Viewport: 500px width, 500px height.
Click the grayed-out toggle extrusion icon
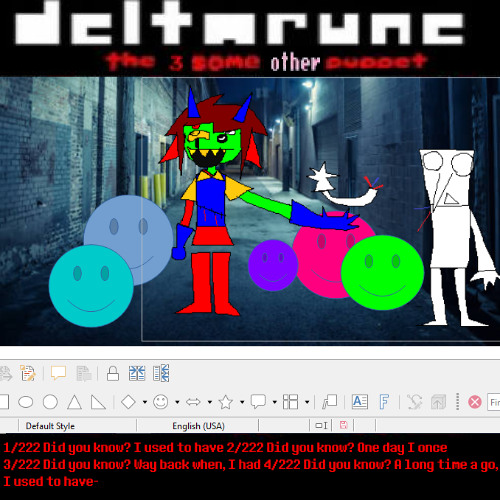click(x=439, y=402)
